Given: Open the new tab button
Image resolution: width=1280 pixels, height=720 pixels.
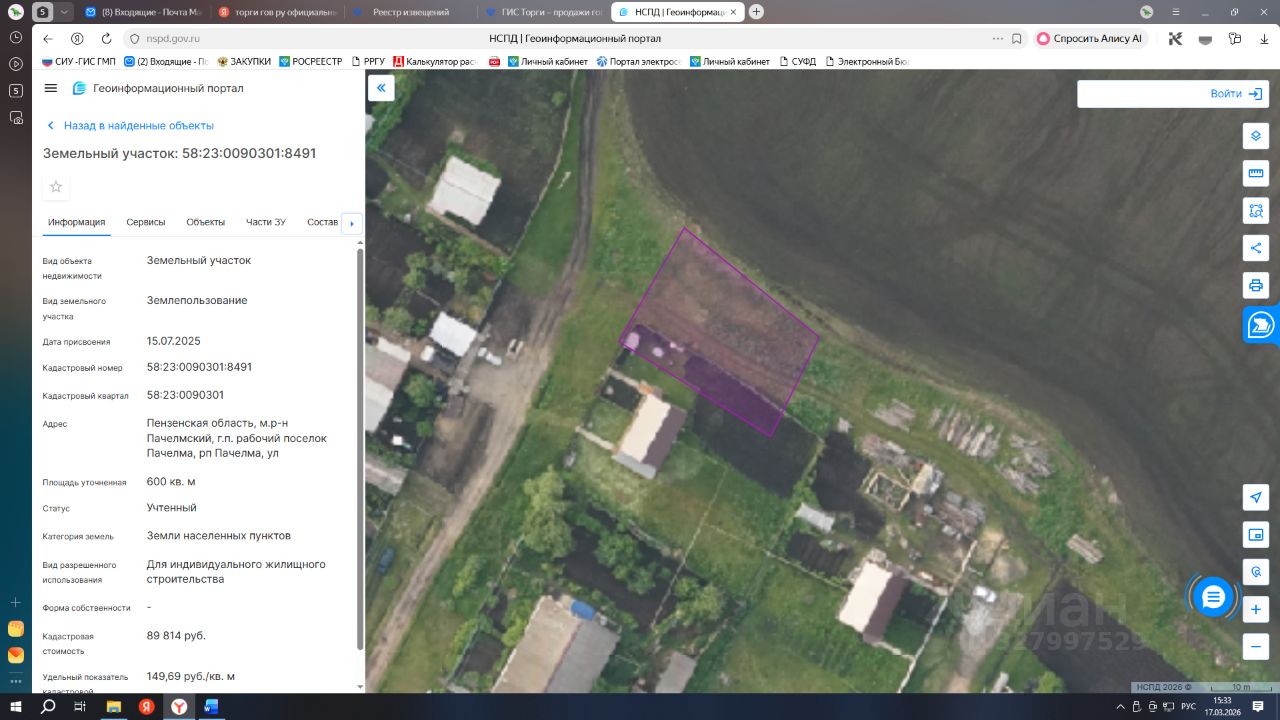Looking at the screenshot, I should 756,12.
